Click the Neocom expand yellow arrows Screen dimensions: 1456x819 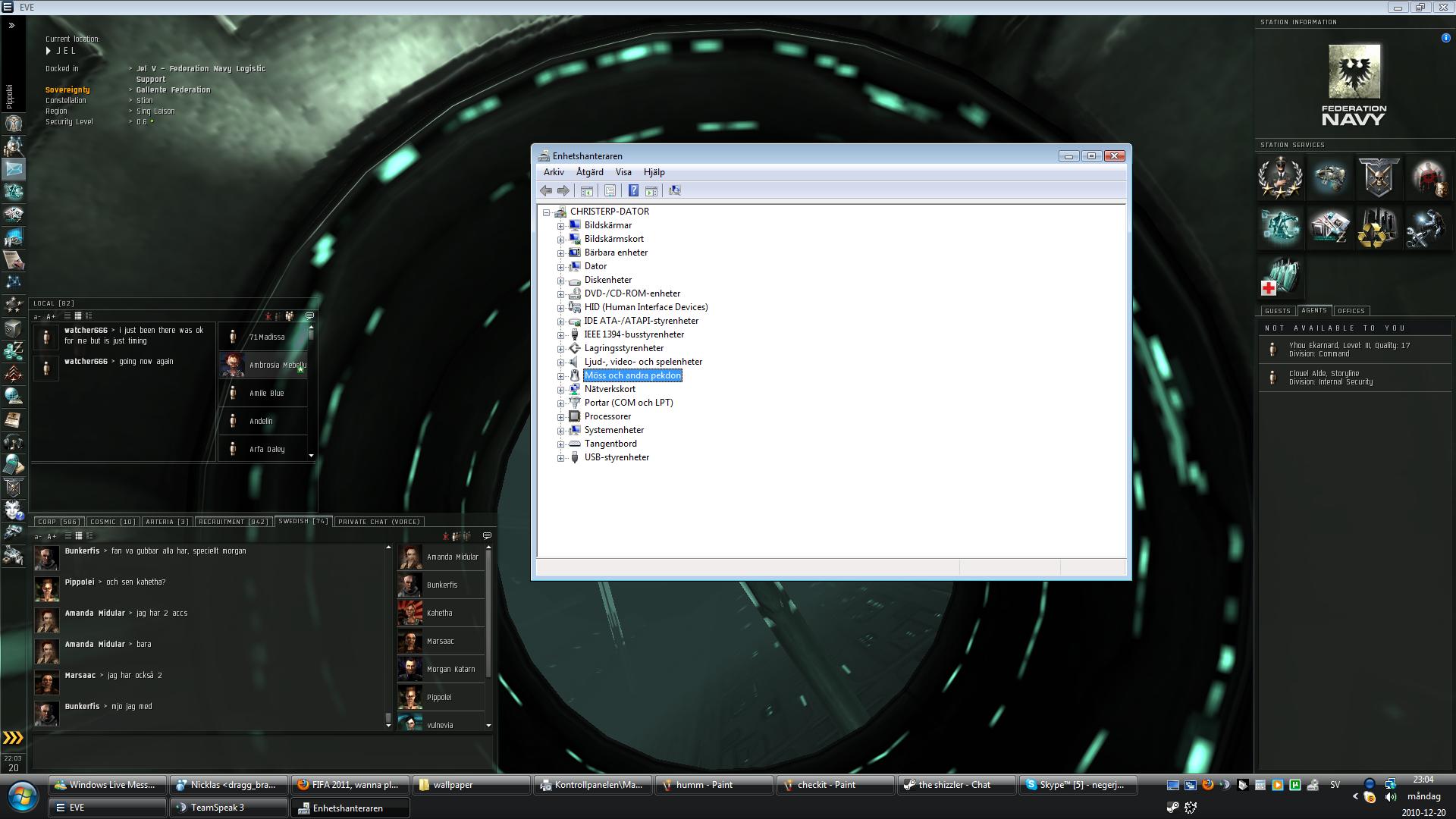coord(13,738)
